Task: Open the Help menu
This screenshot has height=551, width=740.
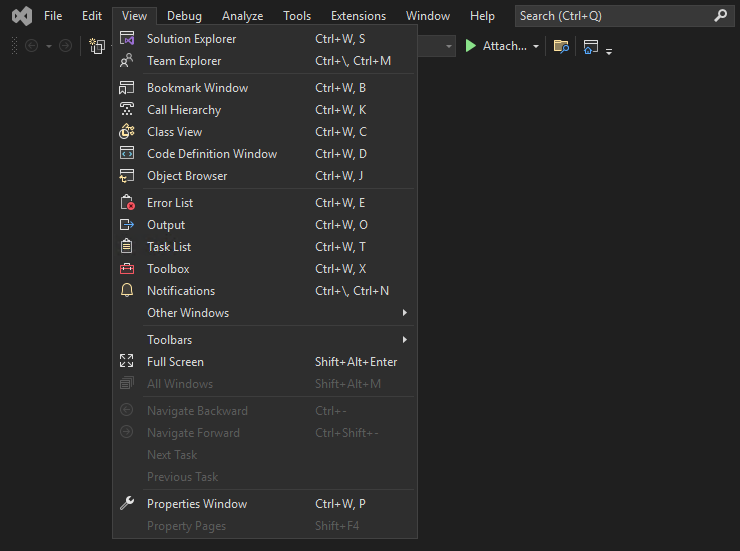Action: tap(482, 16)
